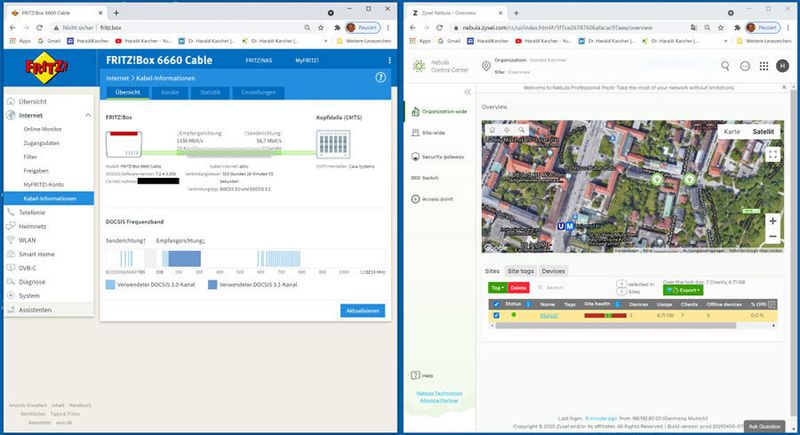Open the Nebula Help link
Screen dimensions: 800x435
point(422,376)
